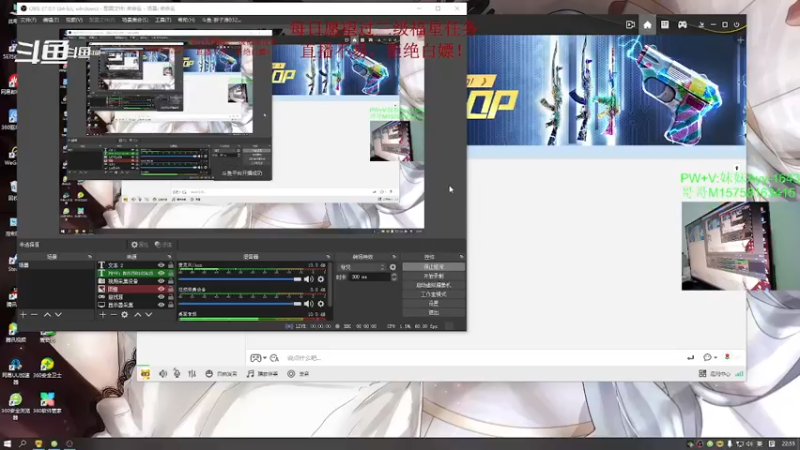Open the File menu in OBS
This screenshot has width=800, height=450.
(28, 20)
